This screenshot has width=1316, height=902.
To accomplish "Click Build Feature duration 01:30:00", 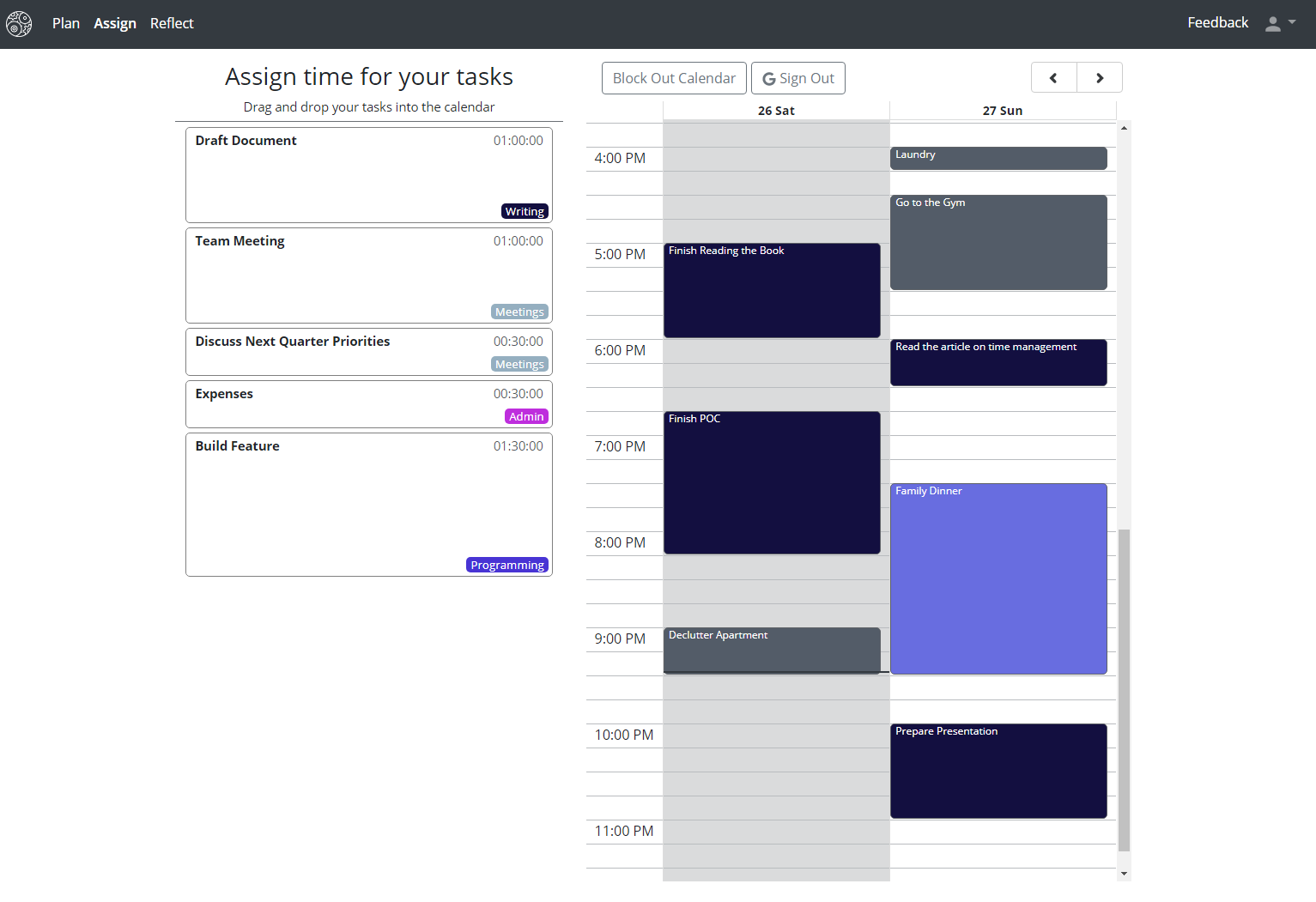I will click(x=518, y=446).
